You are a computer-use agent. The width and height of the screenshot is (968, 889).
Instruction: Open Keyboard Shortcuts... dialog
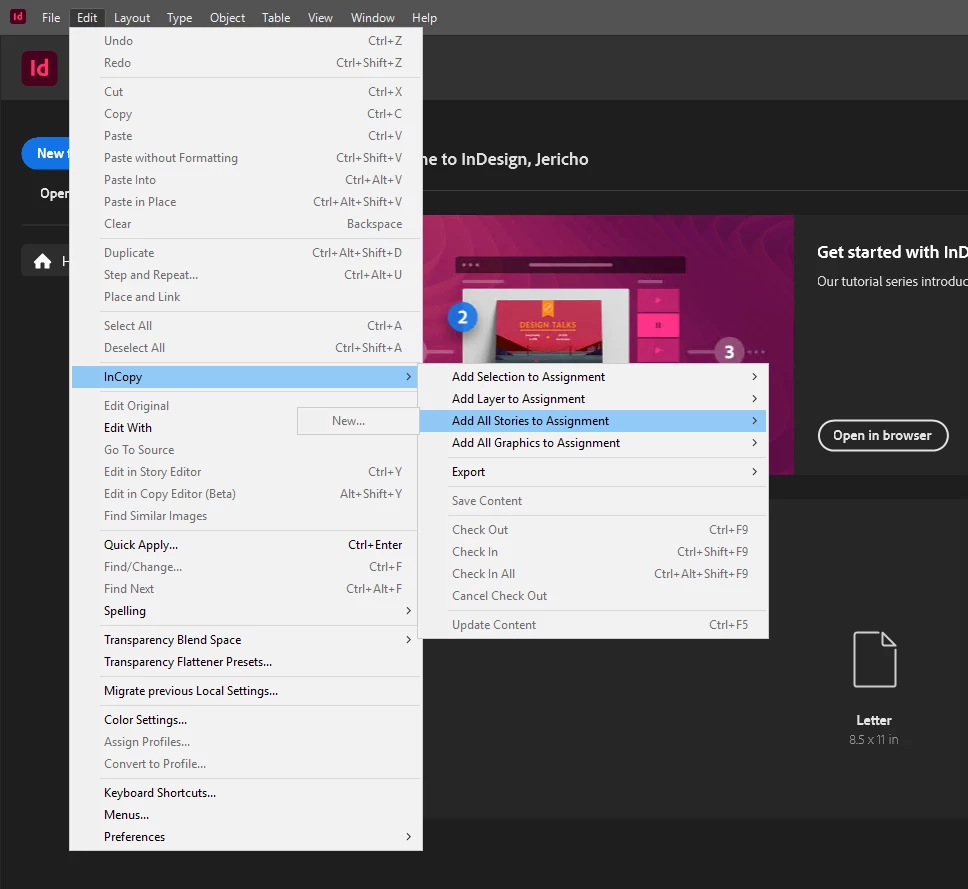point(245,793)
